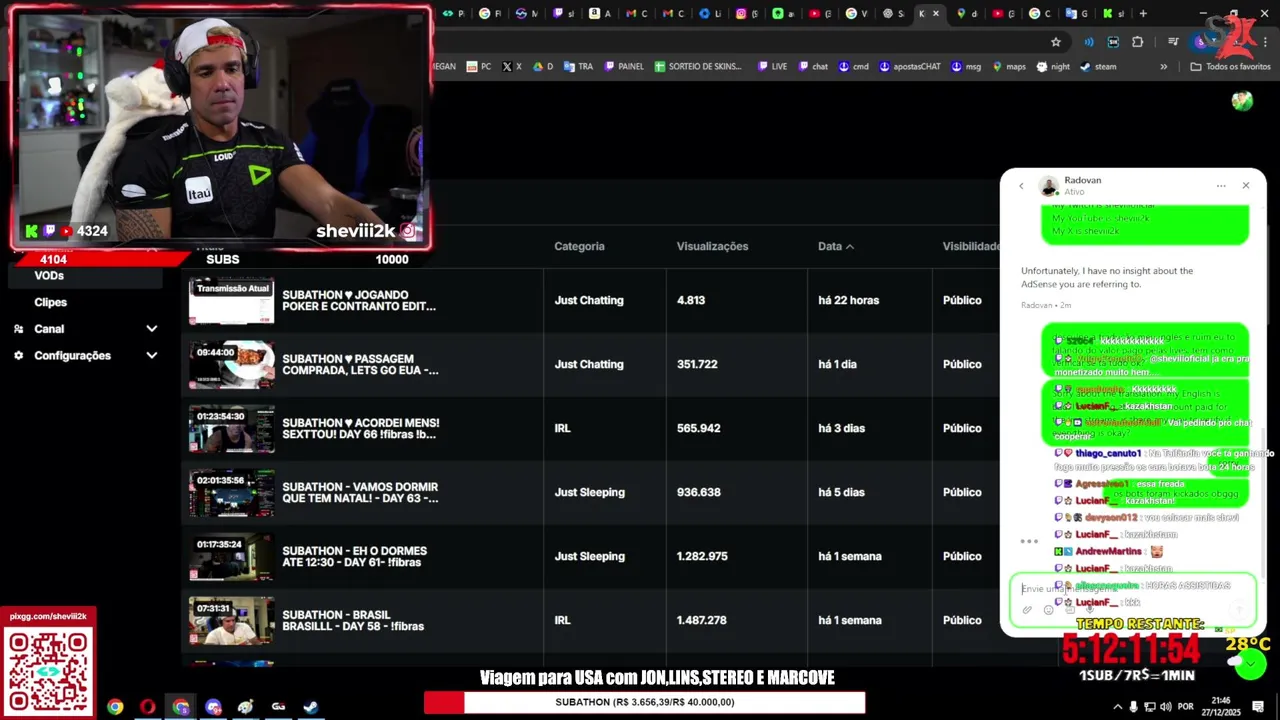This screenshot has width=1280, height=720.
Task: Click the GG app taskbar icon
Action: 278,707
